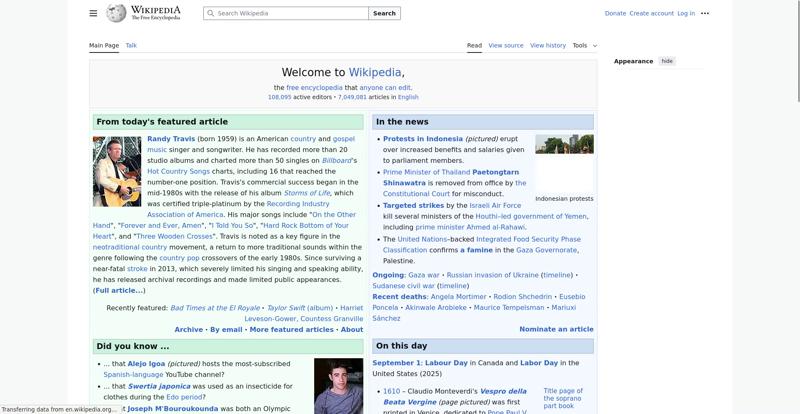
Task: Click the 108,095 active editors link
Action: [x=280, y=97]
